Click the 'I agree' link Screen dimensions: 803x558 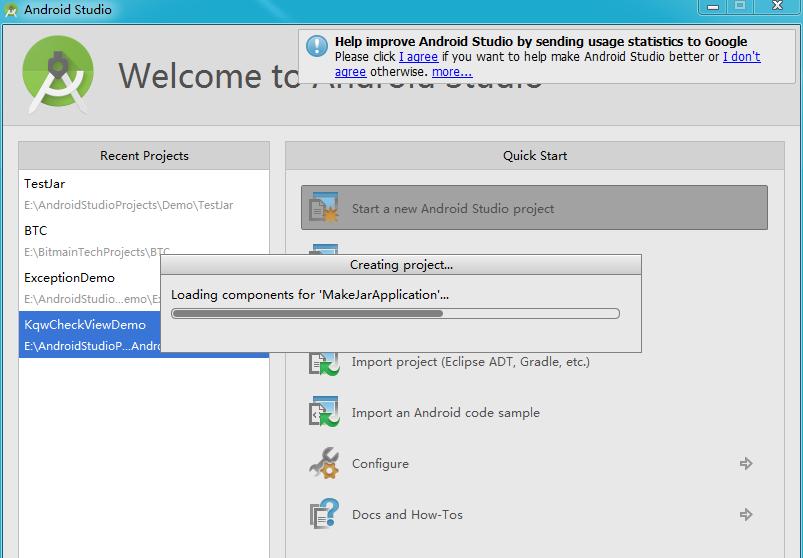(x=418, y=56)
